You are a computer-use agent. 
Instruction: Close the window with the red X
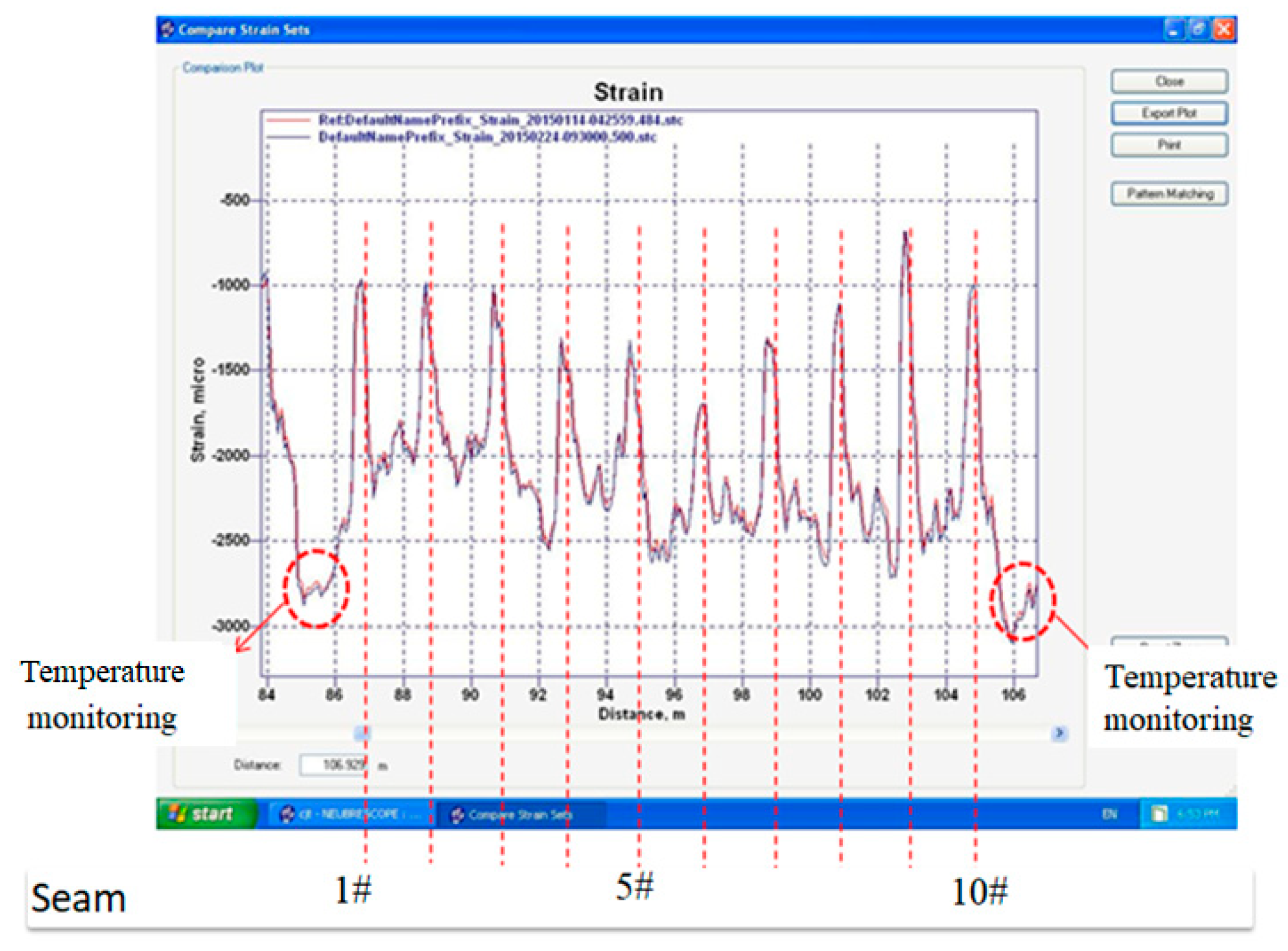point(1224,29)
